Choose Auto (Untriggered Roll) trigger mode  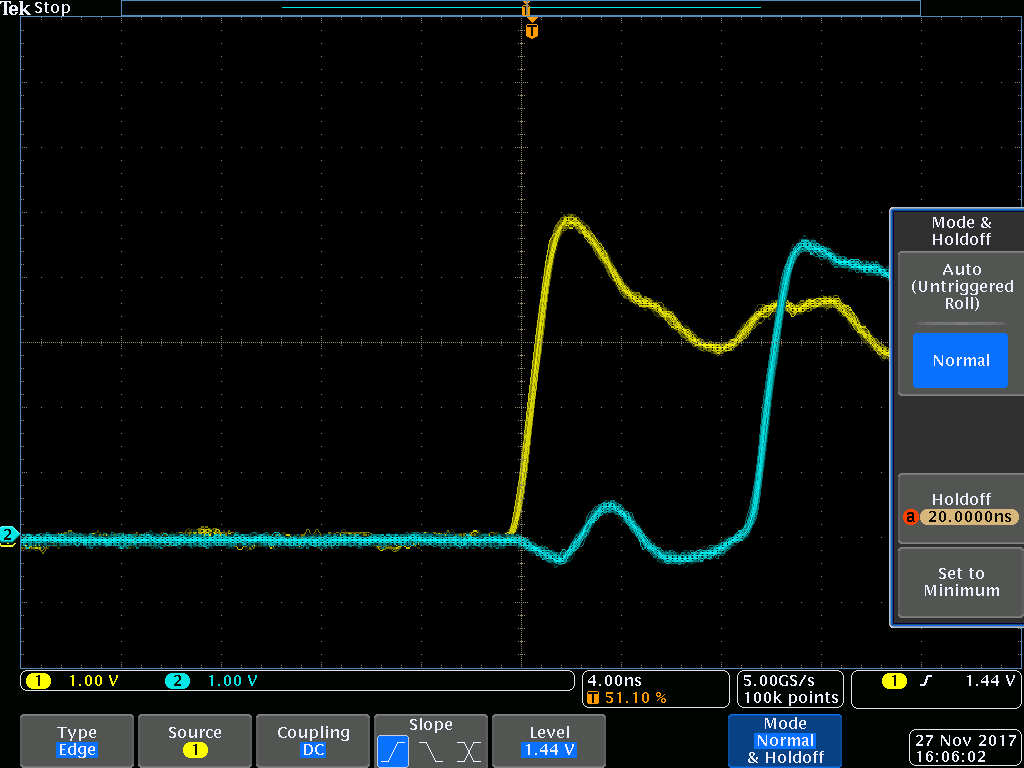coord(962,286)
